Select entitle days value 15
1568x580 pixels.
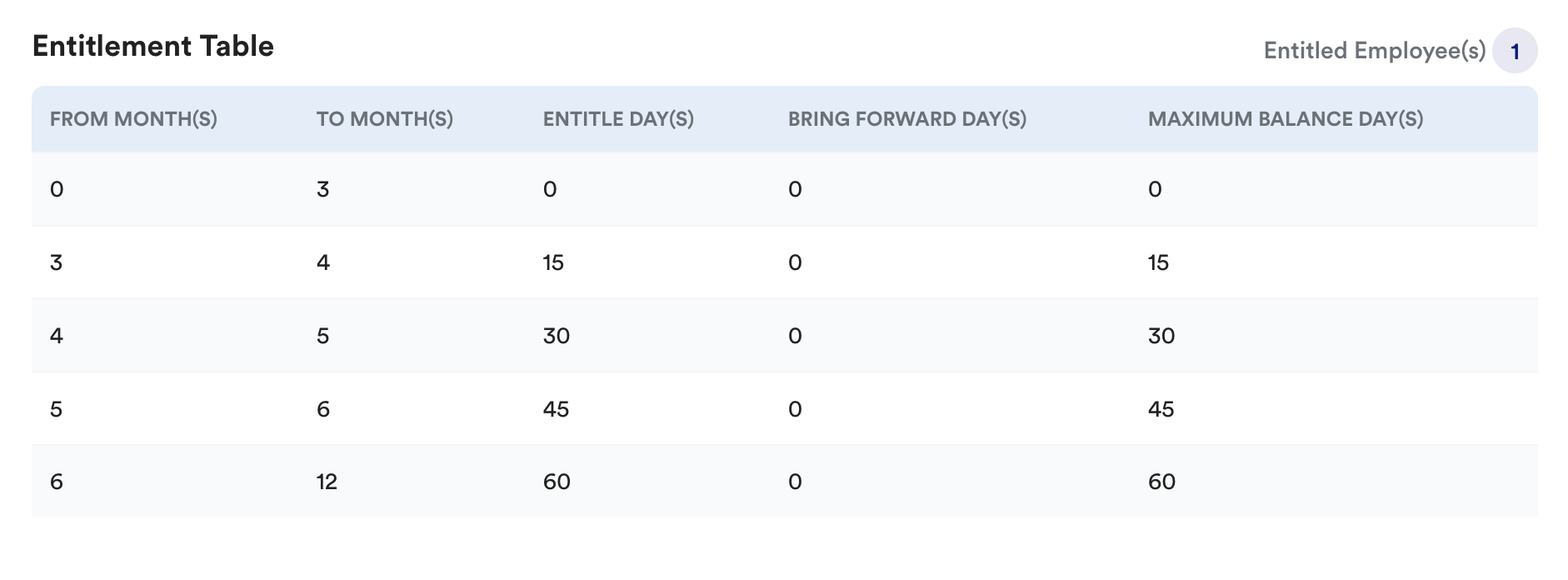point(553,262)
